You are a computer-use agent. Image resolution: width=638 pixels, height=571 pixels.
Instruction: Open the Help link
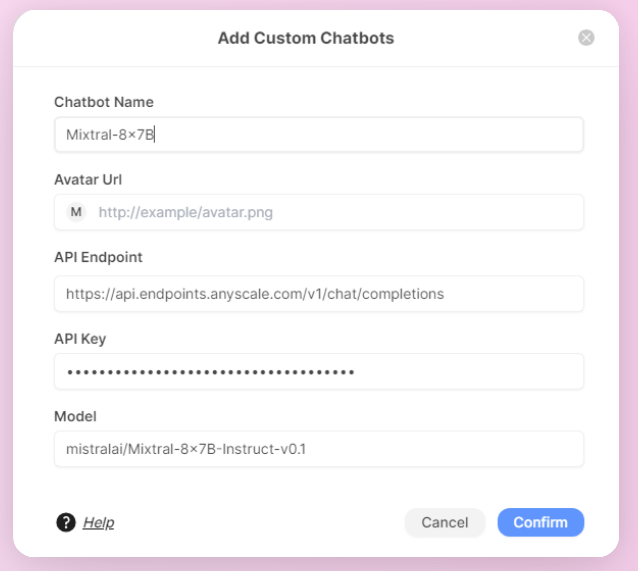98,522
